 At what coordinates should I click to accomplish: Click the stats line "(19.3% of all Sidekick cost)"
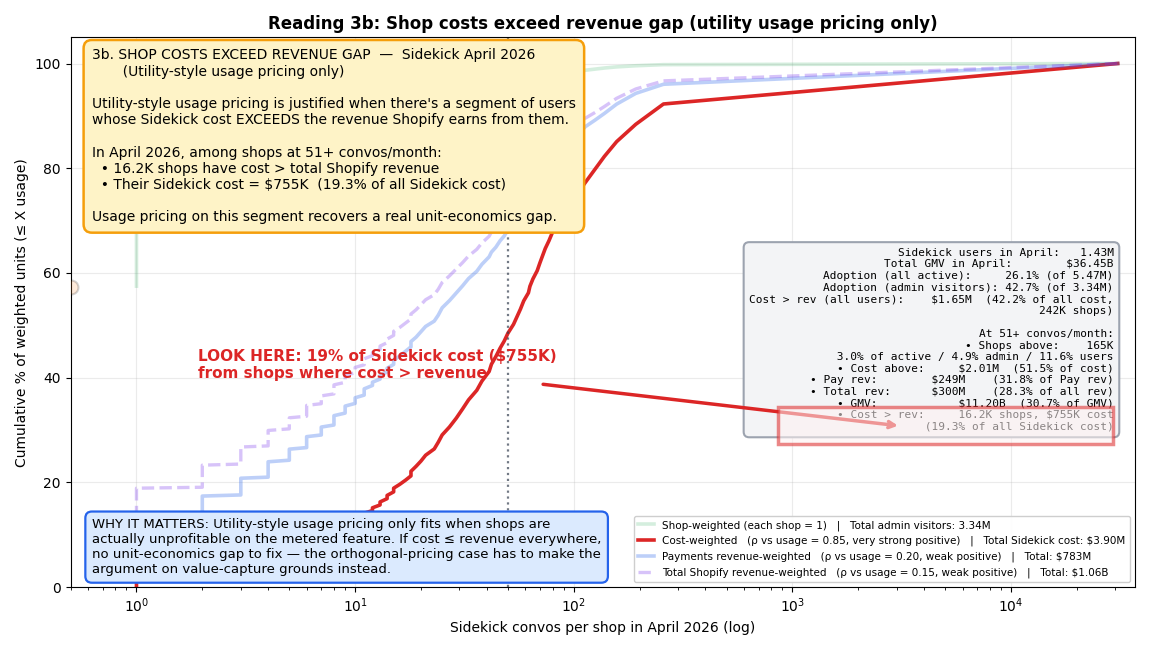(x=1019, y=426)
